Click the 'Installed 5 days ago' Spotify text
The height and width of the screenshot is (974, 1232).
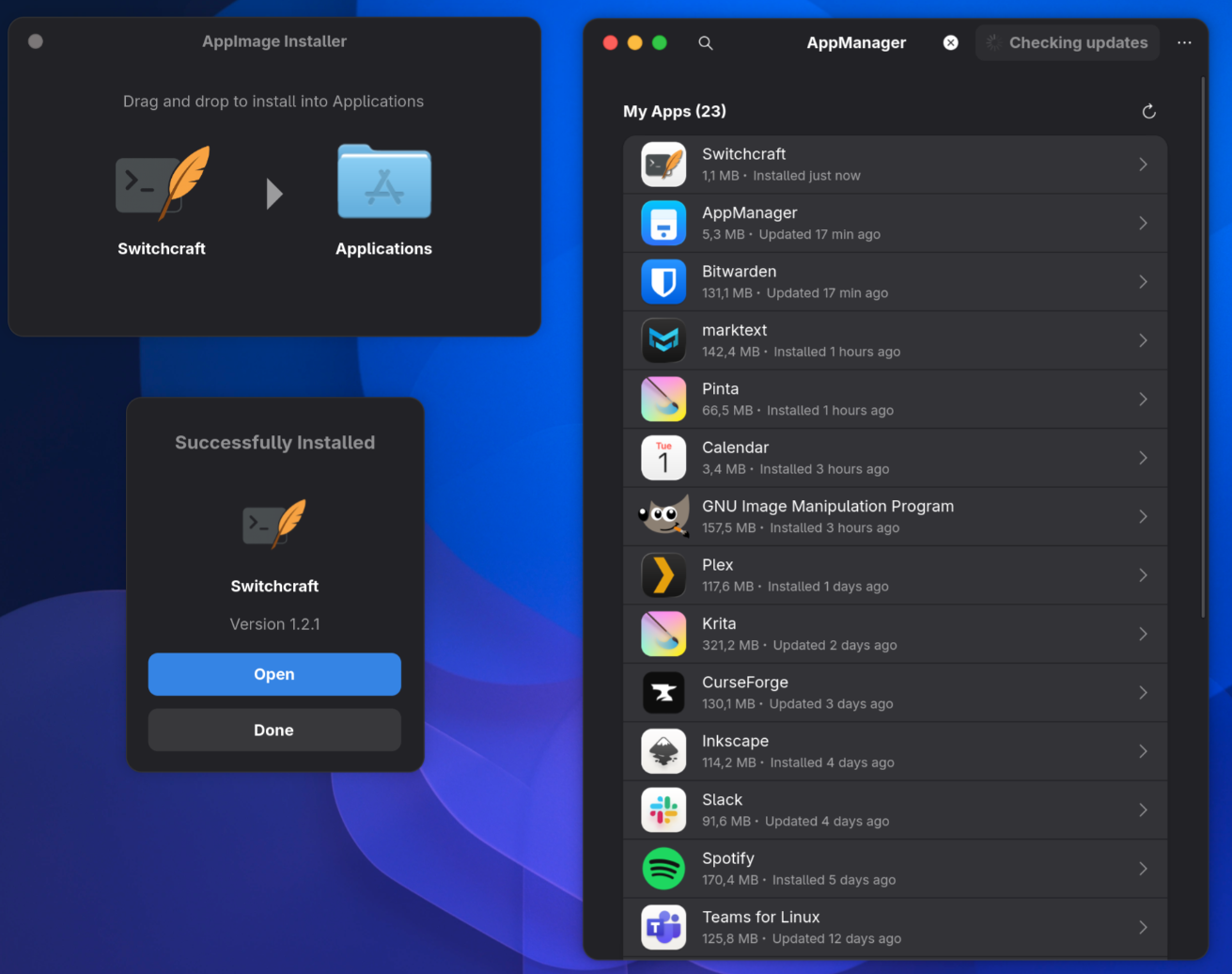(834, 881)
